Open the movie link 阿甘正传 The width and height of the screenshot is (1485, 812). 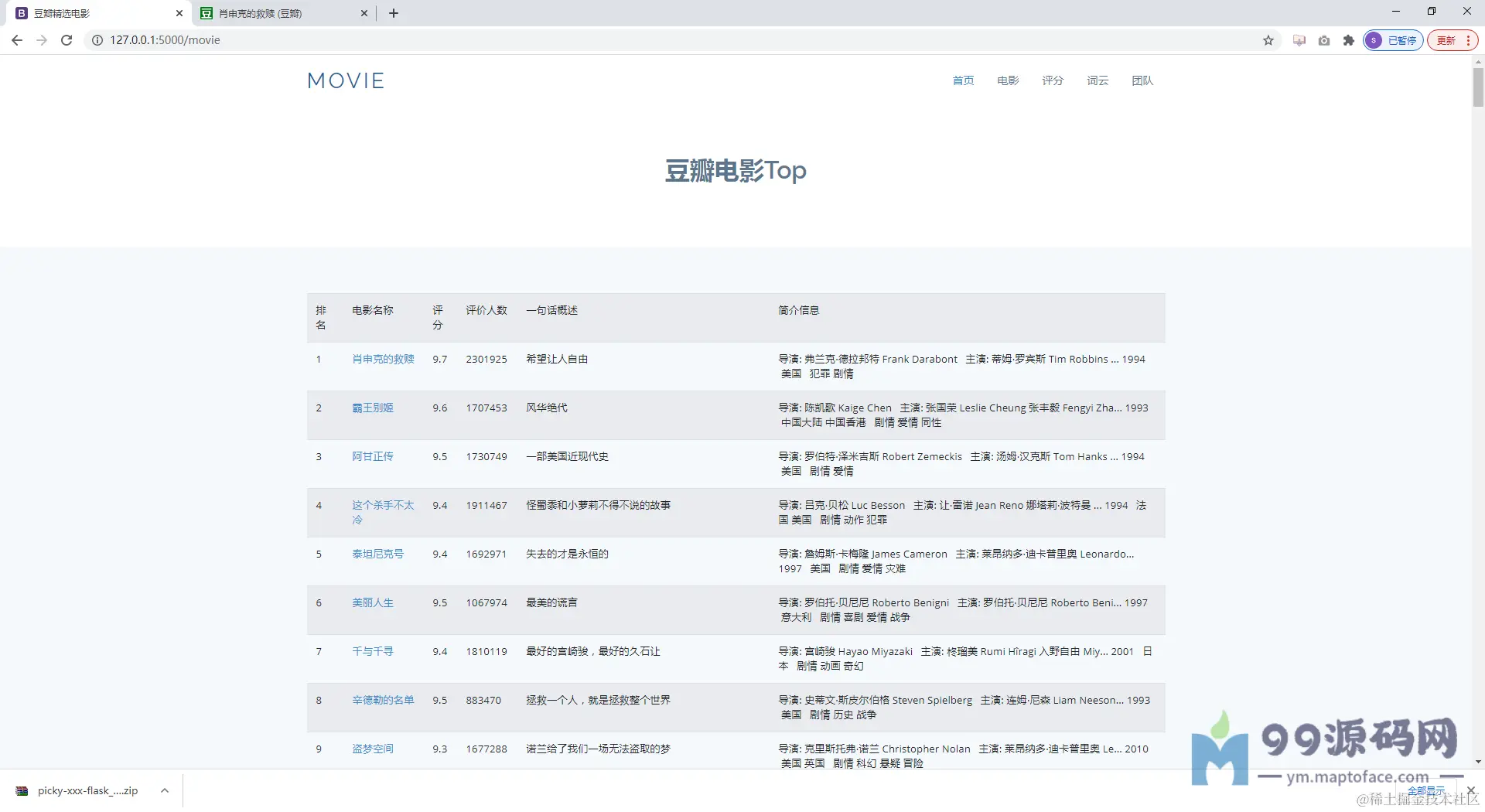pos(373,456)
